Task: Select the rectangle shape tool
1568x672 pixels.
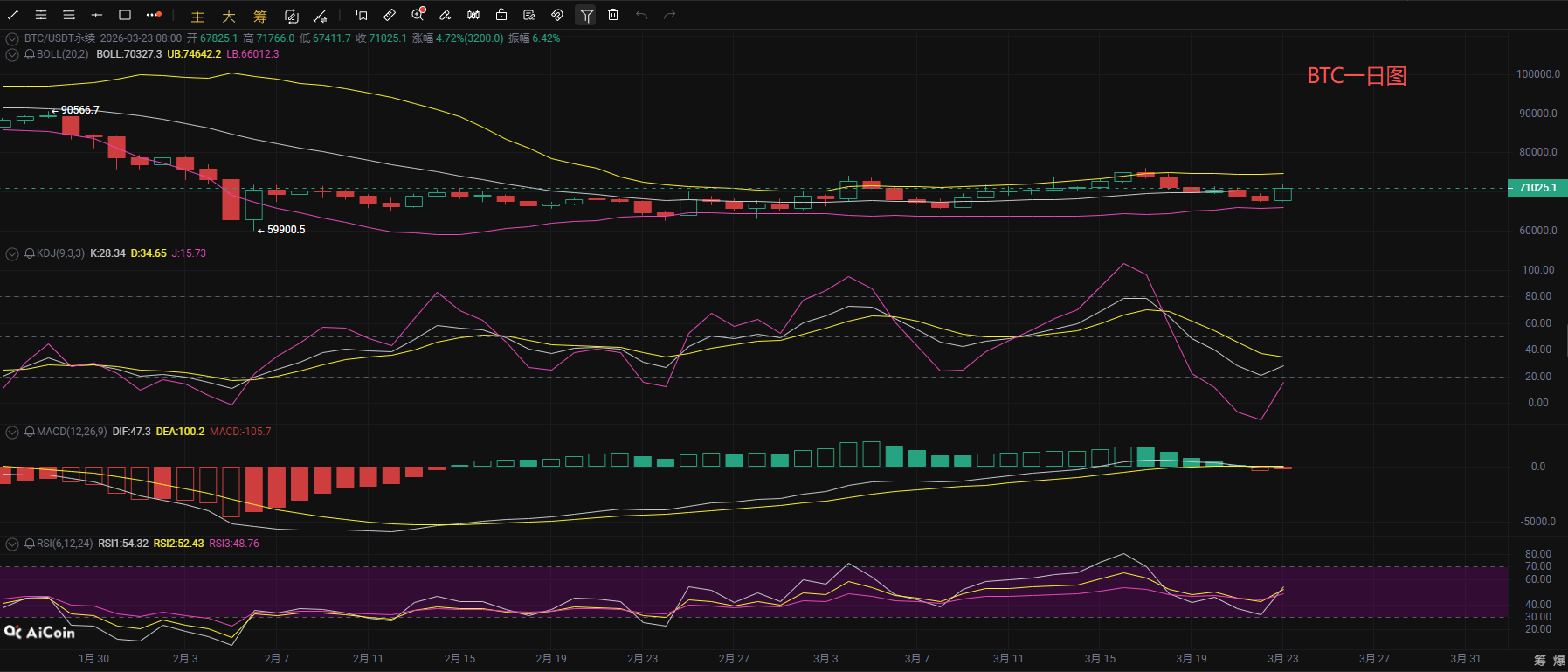Action: tap(125, 15)
